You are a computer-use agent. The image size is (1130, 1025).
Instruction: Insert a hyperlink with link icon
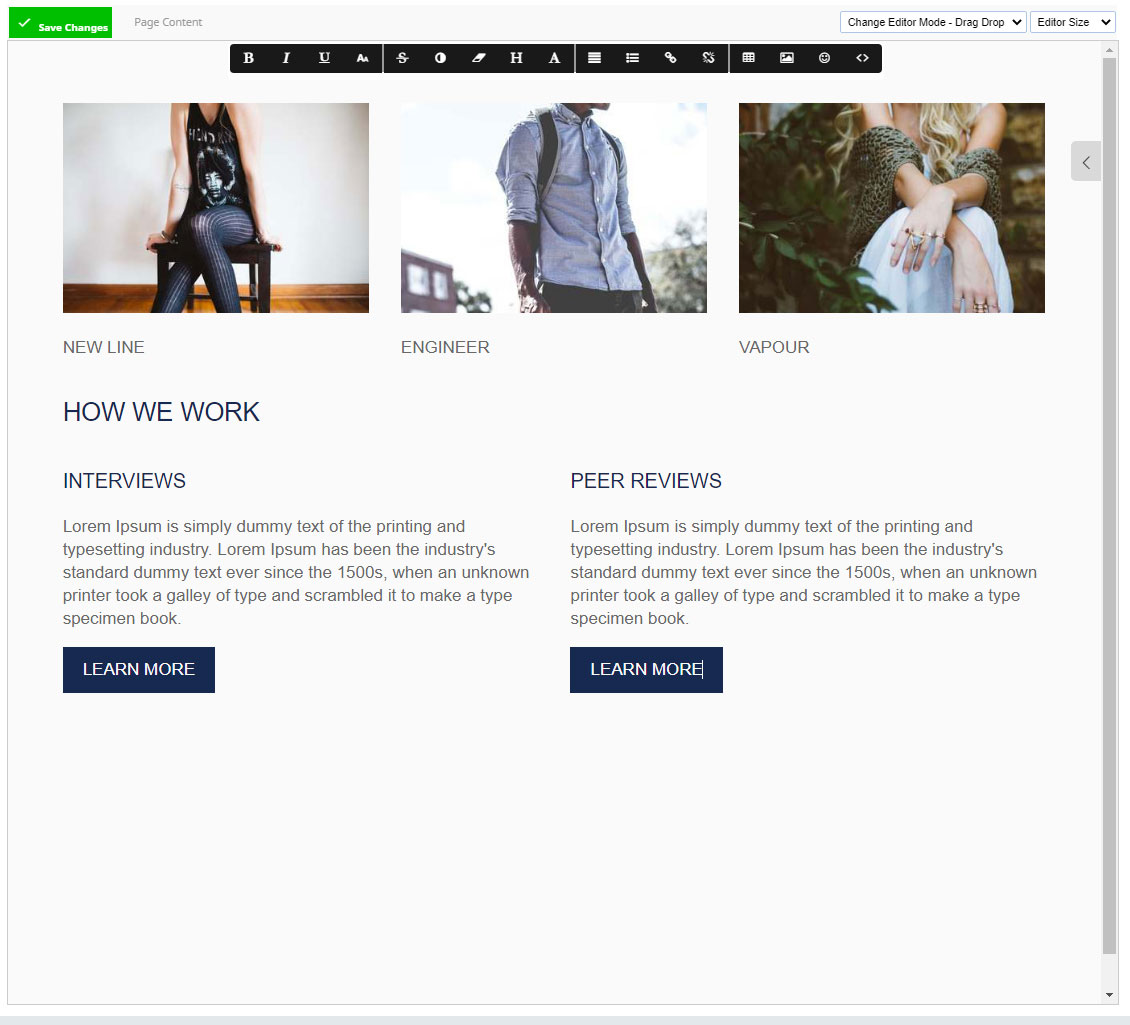pos(670,58)
